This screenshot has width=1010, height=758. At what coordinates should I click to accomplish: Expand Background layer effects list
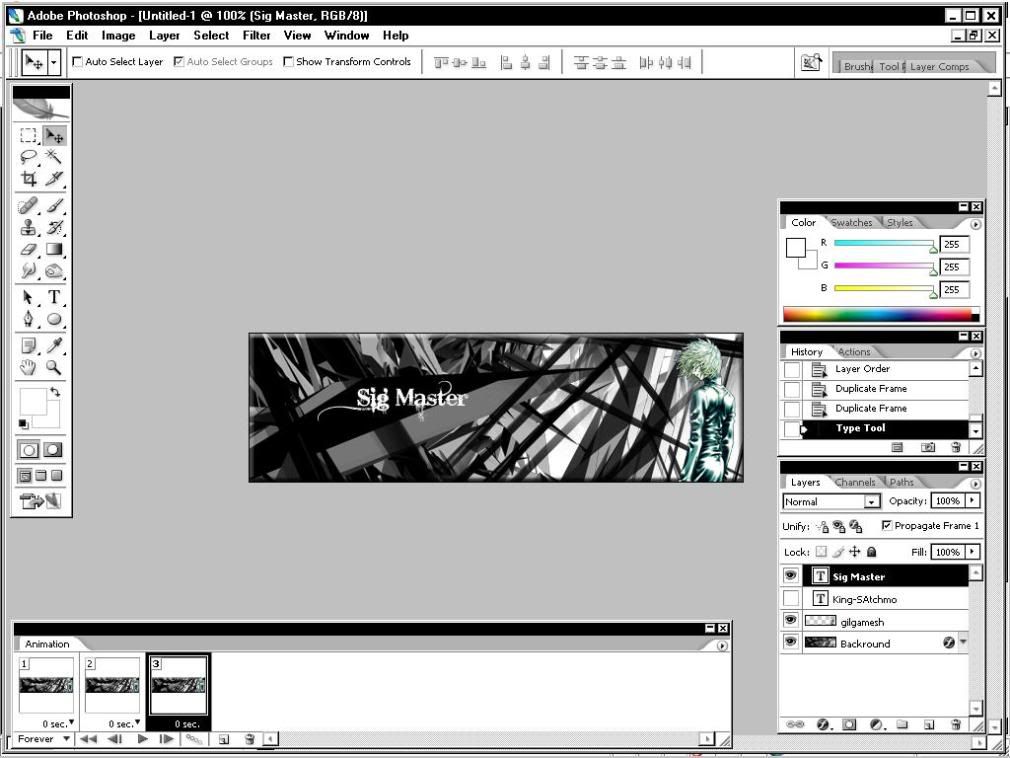pos(963,642)
